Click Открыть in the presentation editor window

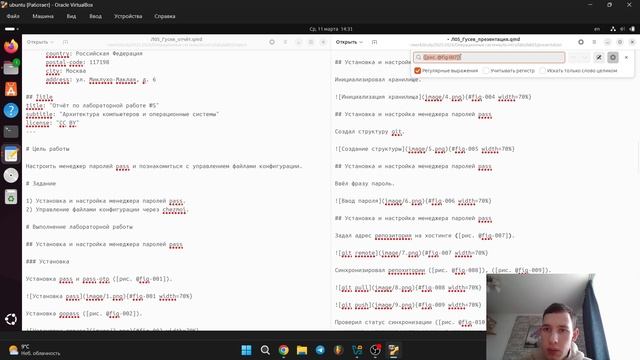pos(346,42)
